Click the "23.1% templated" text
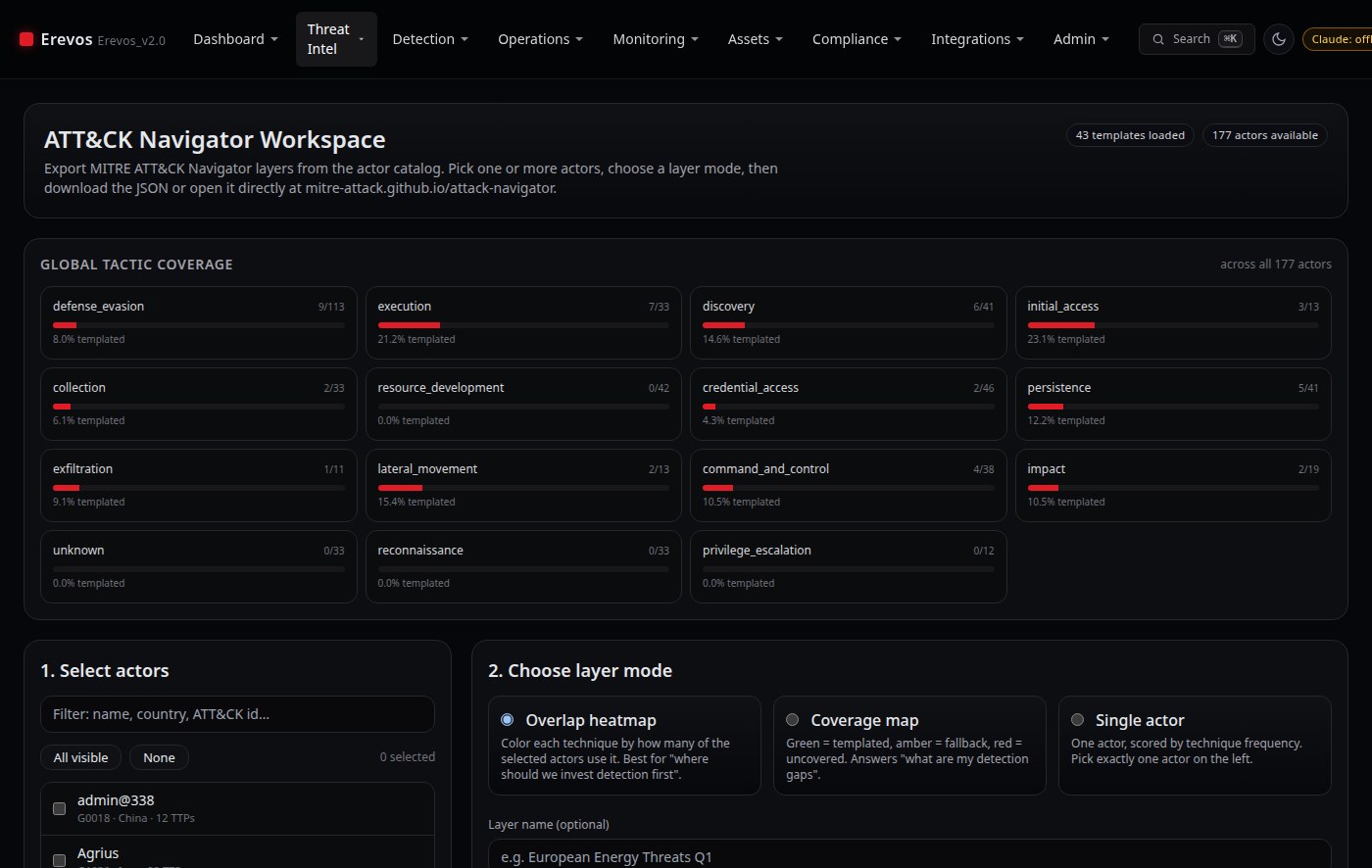 coord(1066,339)
